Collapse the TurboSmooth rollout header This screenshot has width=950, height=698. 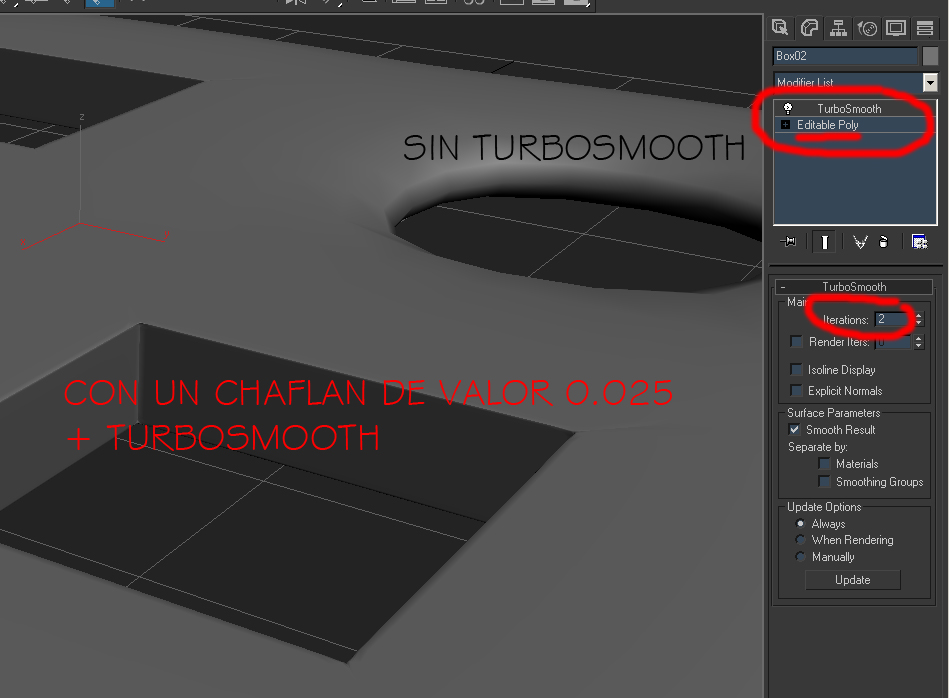(x=854, y=287)
